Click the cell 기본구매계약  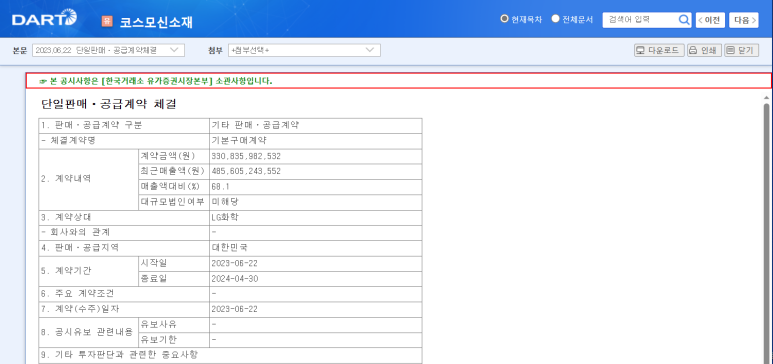239,141
